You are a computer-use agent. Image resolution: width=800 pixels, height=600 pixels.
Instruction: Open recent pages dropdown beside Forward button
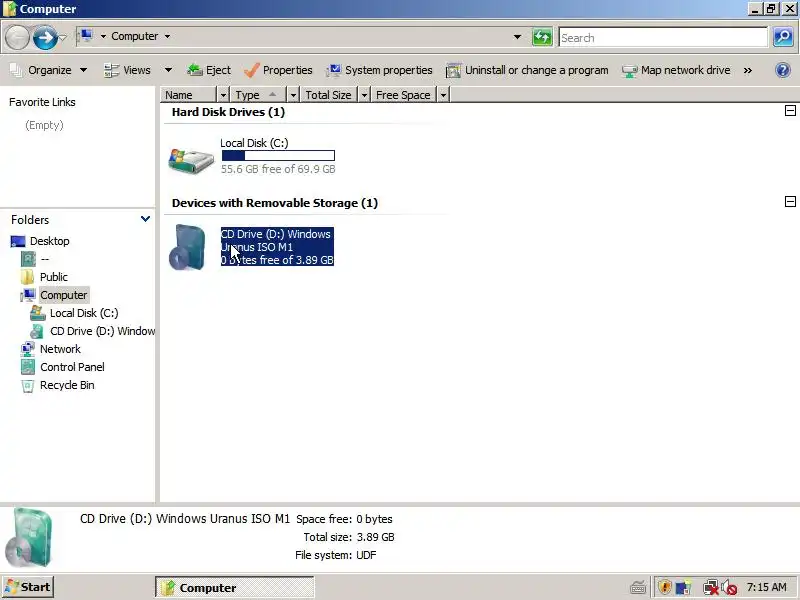click(x=63, y=37)
